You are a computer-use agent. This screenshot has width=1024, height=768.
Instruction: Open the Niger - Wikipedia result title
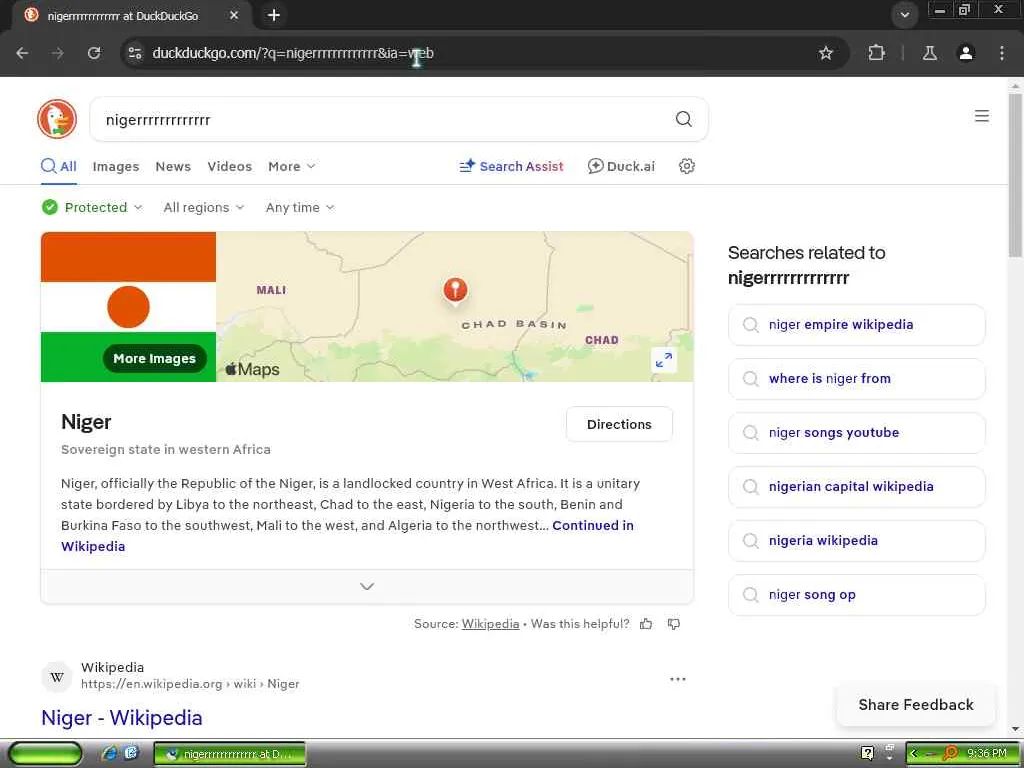tap(121, 718)
